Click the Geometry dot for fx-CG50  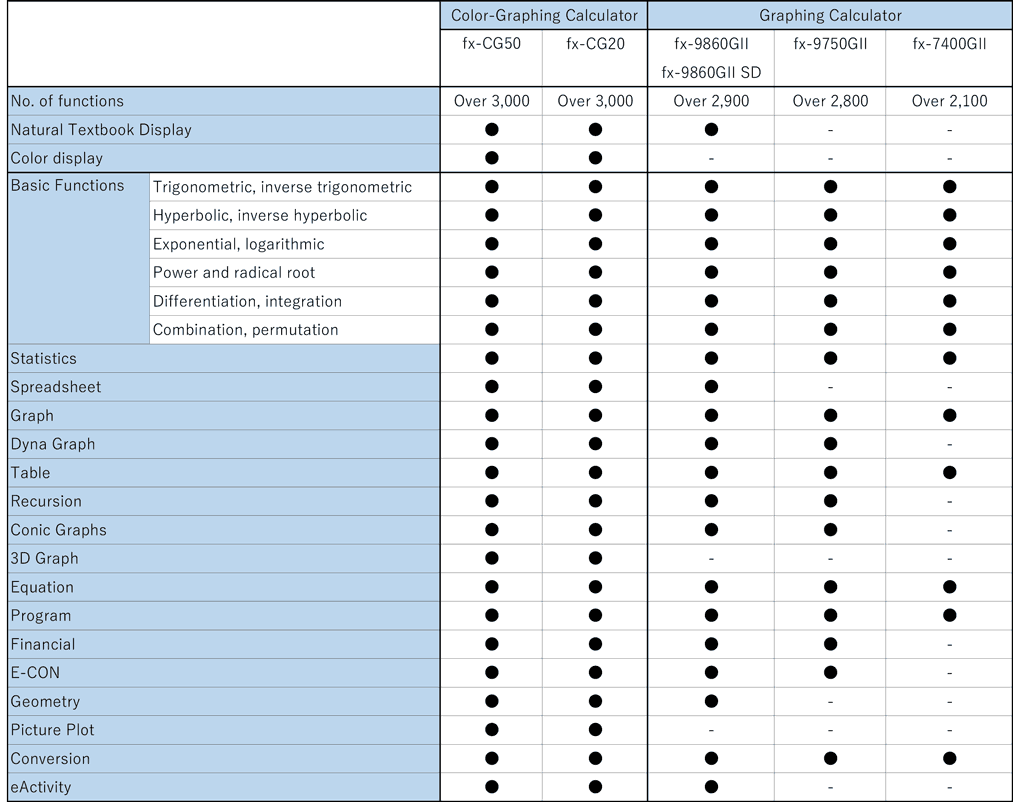click(x=492, y=701)
